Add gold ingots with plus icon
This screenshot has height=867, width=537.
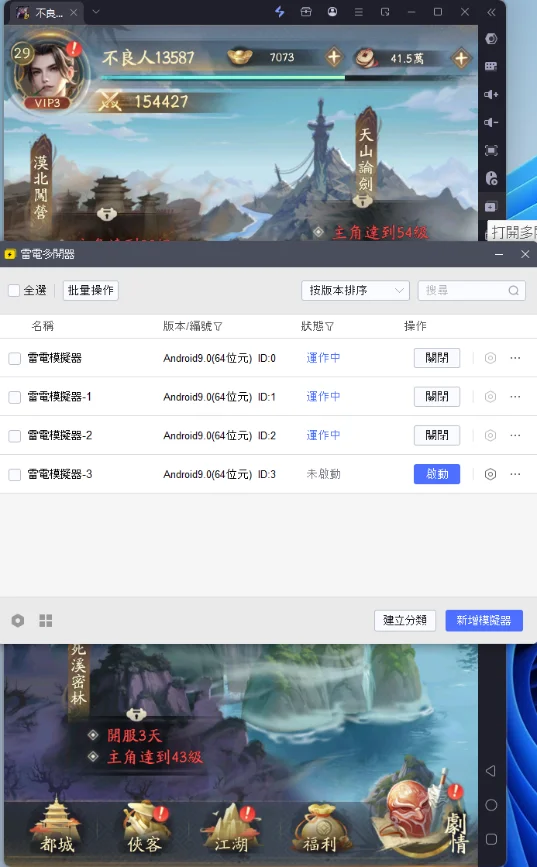334,57
